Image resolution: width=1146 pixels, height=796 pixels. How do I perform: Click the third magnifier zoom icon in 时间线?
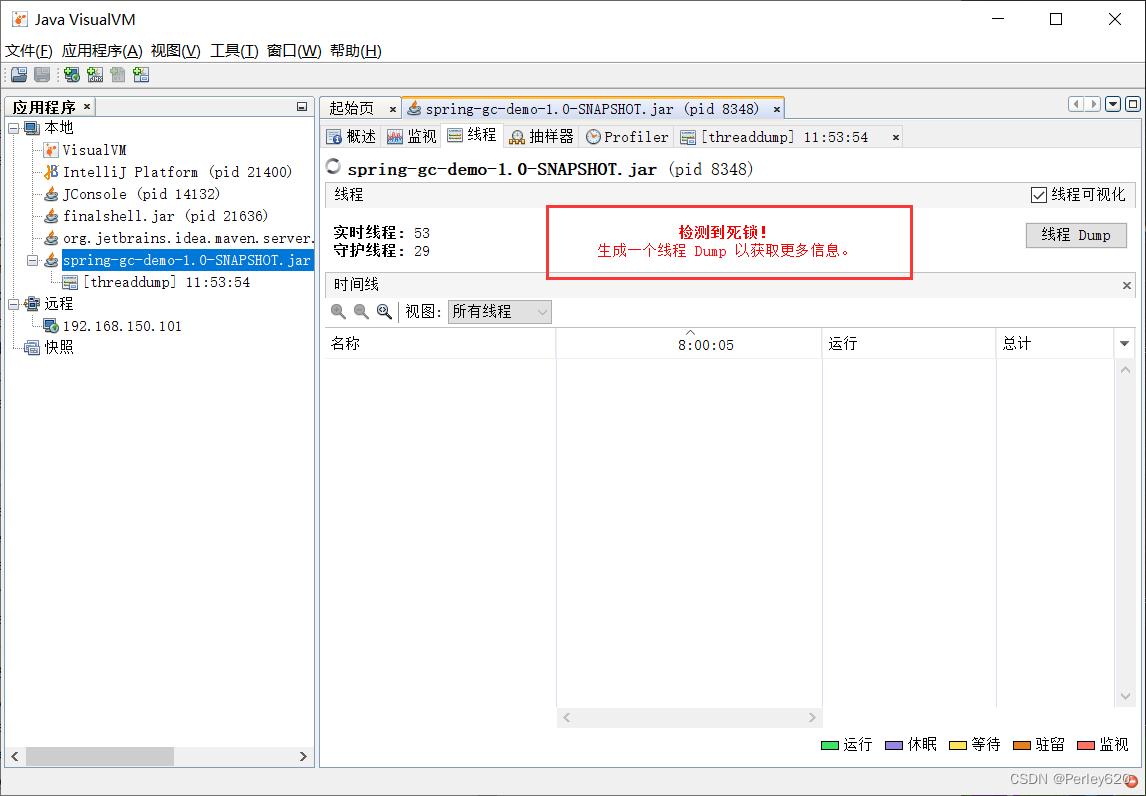(x=384, y=311)
